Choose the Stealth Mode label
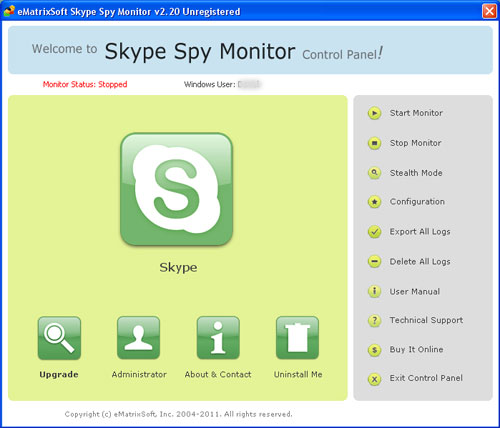This screenshot has width=500, height=428. pyautogui.click(x=416, y=173)
